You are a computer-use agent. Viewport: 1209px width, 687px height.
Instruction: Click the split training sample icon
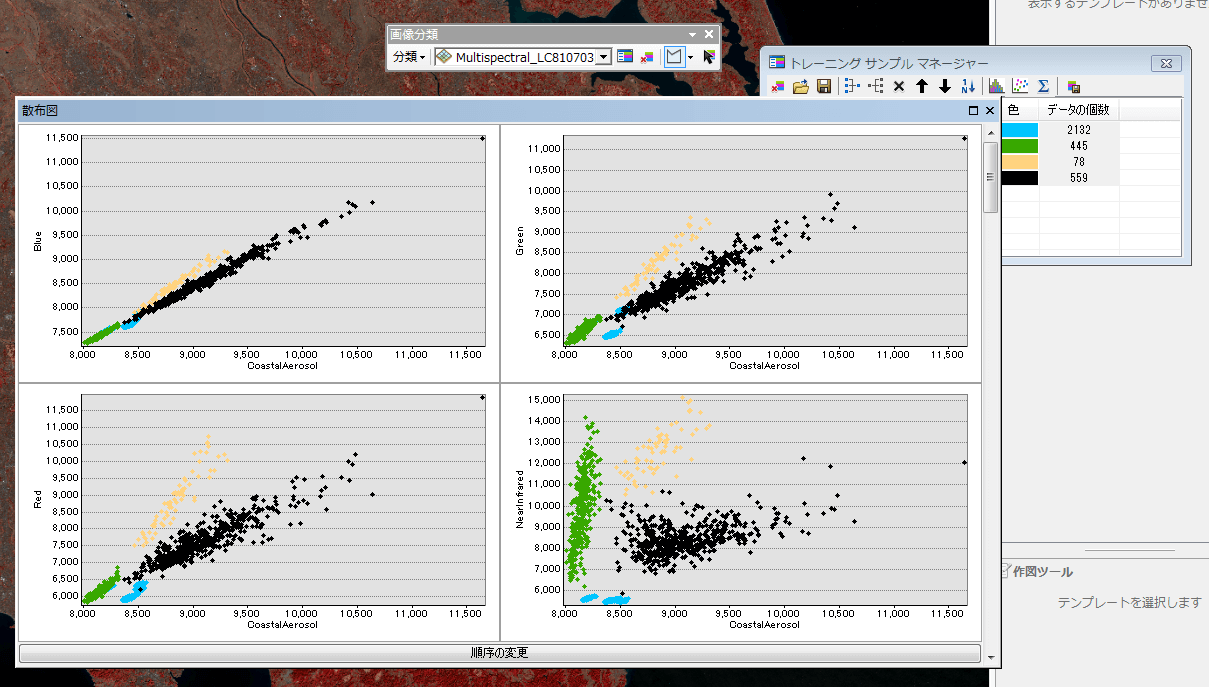pos(876,87)
